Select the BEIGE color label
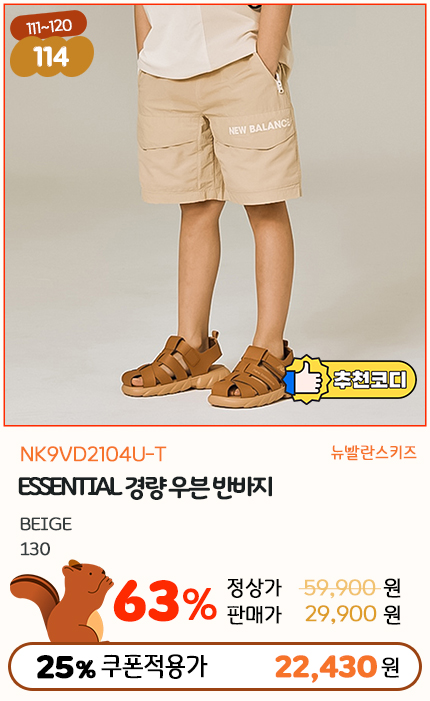 [46, 524]
